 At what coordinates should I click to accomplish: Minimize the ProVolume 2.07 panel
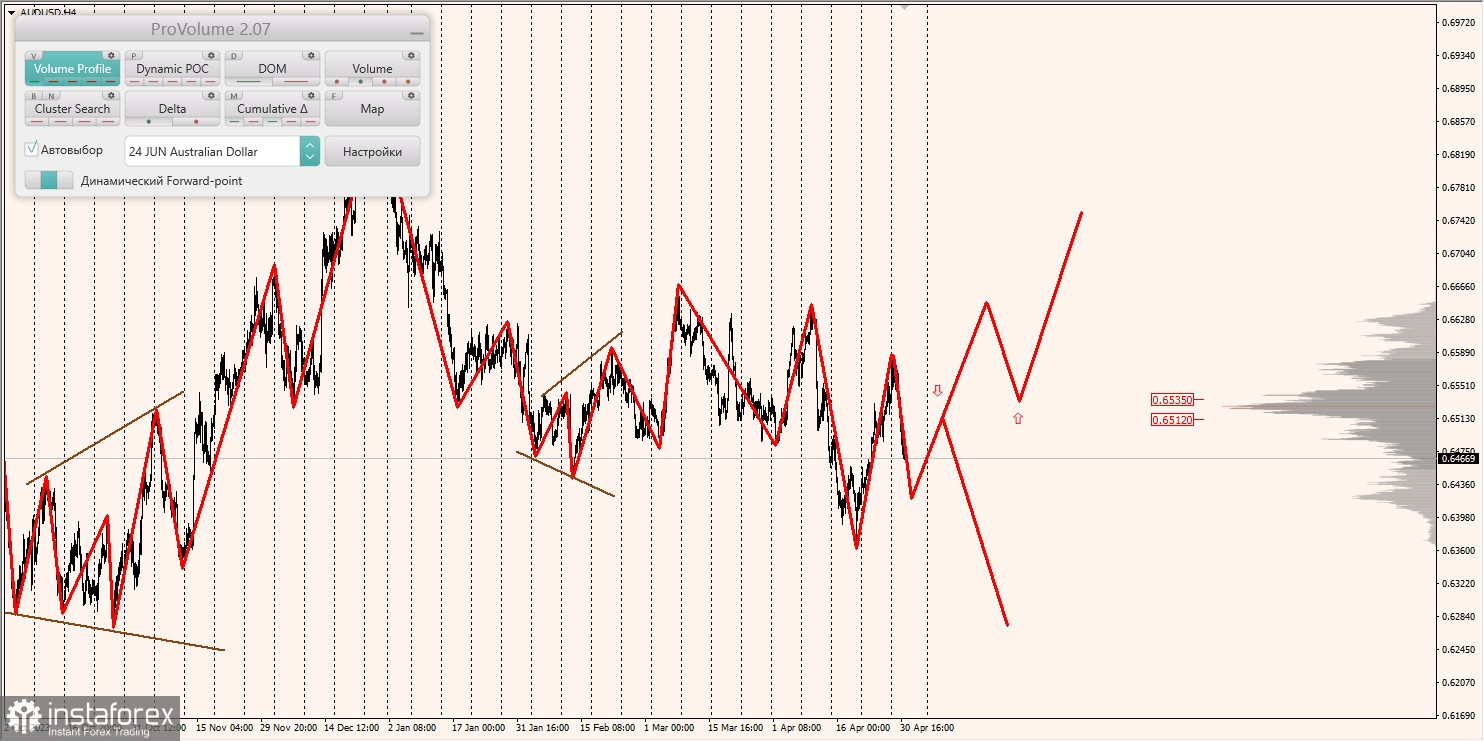pyautogui.click(x=417, y=33)
